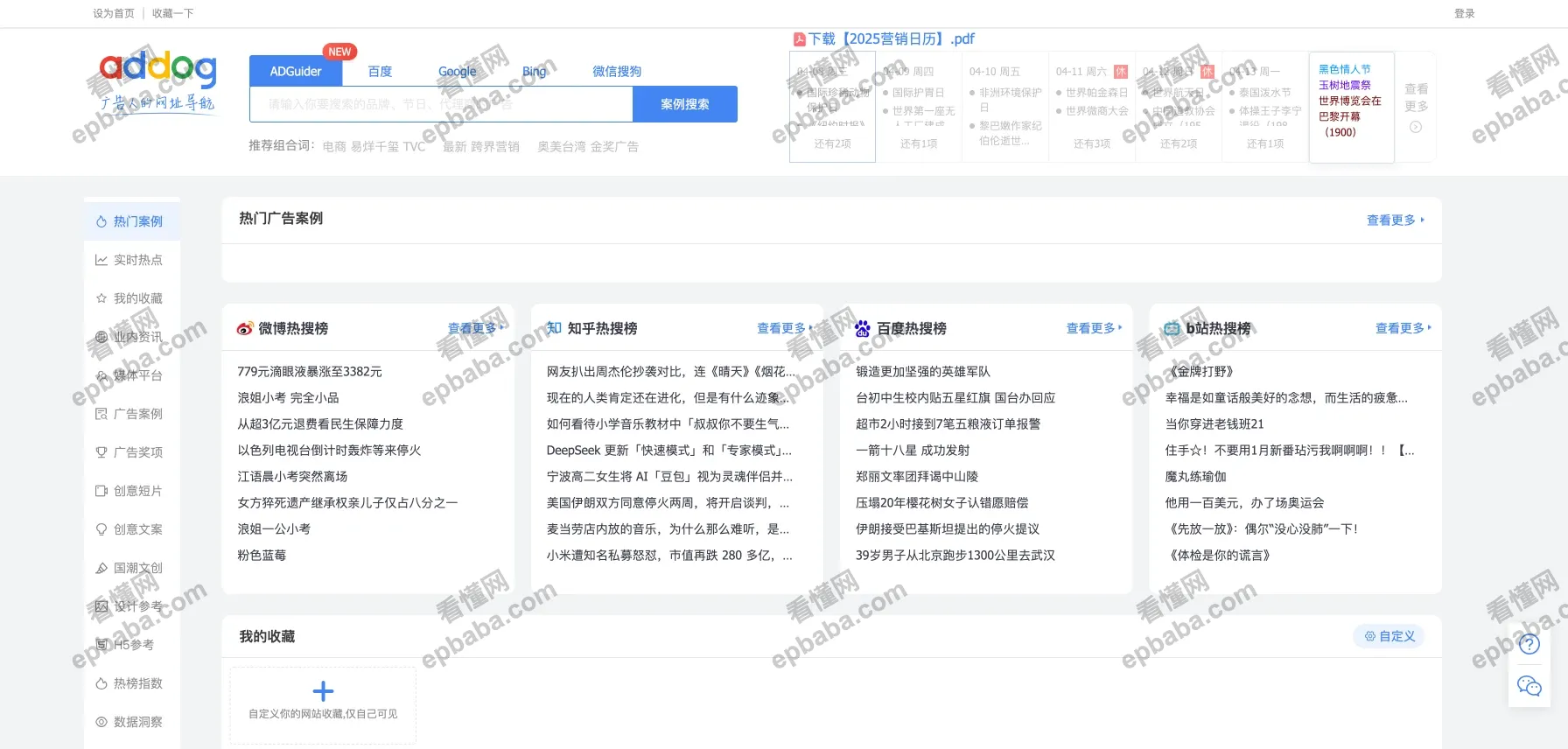Click suggested keyword 电商 易烊千玺 TVC
The image size is (1568, 749).
coord(374,146)
